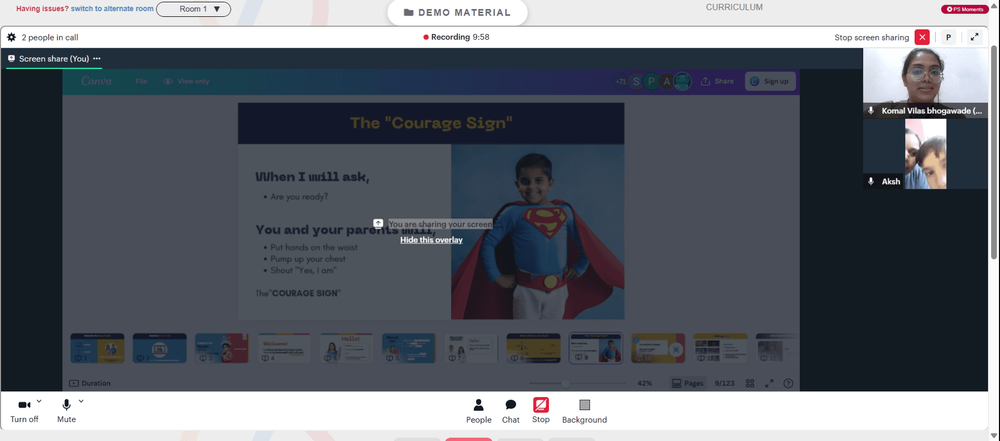Click the S collaborator avatar
This screenshot has height=441, width=1000.
pos(635,81)
